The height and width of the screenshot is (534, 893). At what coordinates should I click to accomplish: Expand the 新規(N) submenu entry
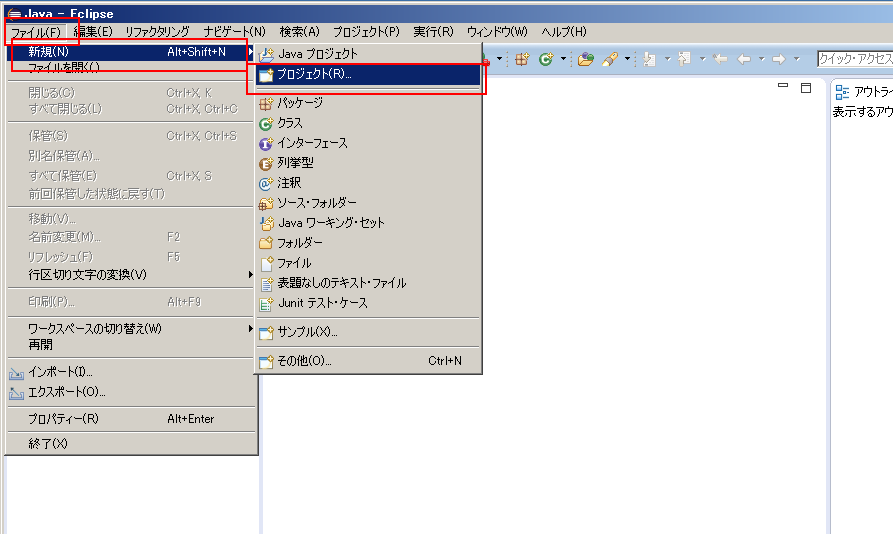click(x=131, y=52)
